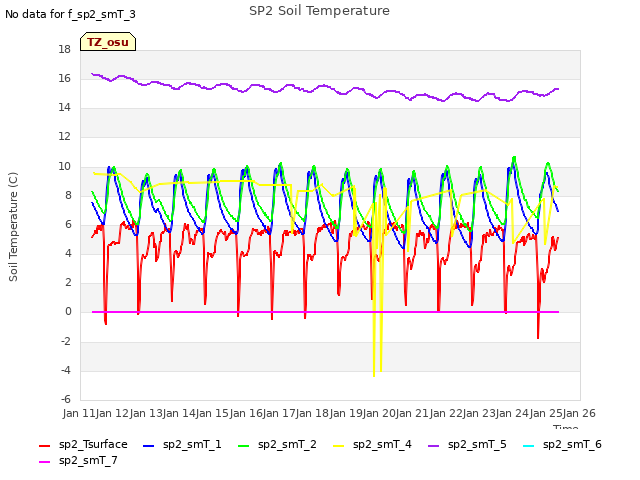
Task: Click magenta sp2_smT_7 legend color marker
Action: coord(44,462)
